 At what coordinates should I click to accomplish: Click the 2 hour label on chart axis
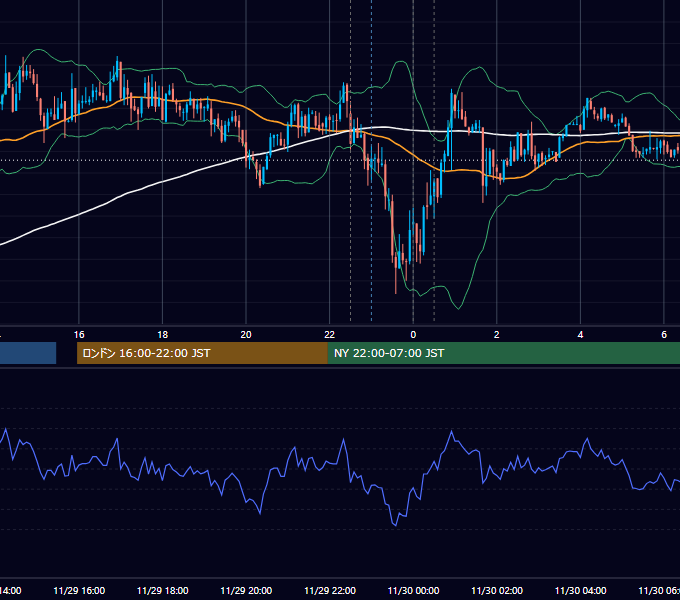[497, 335]
